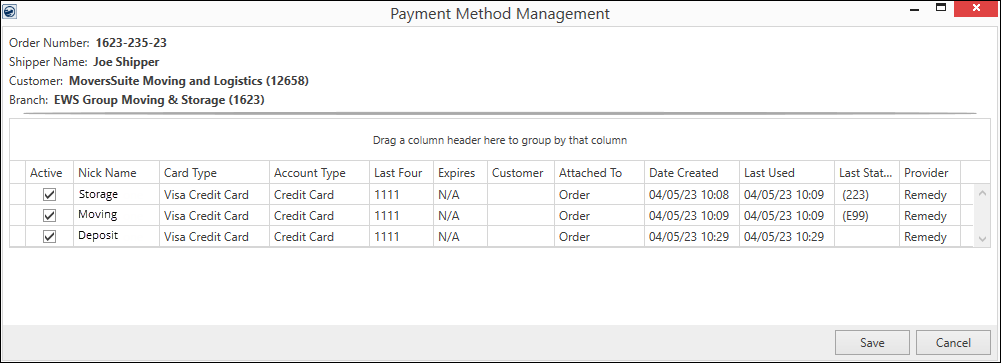Image resolution: width=1001 pixels, height=363 pixels.
Task: Click the grid scrollbar up arrow
Action: 982,193
